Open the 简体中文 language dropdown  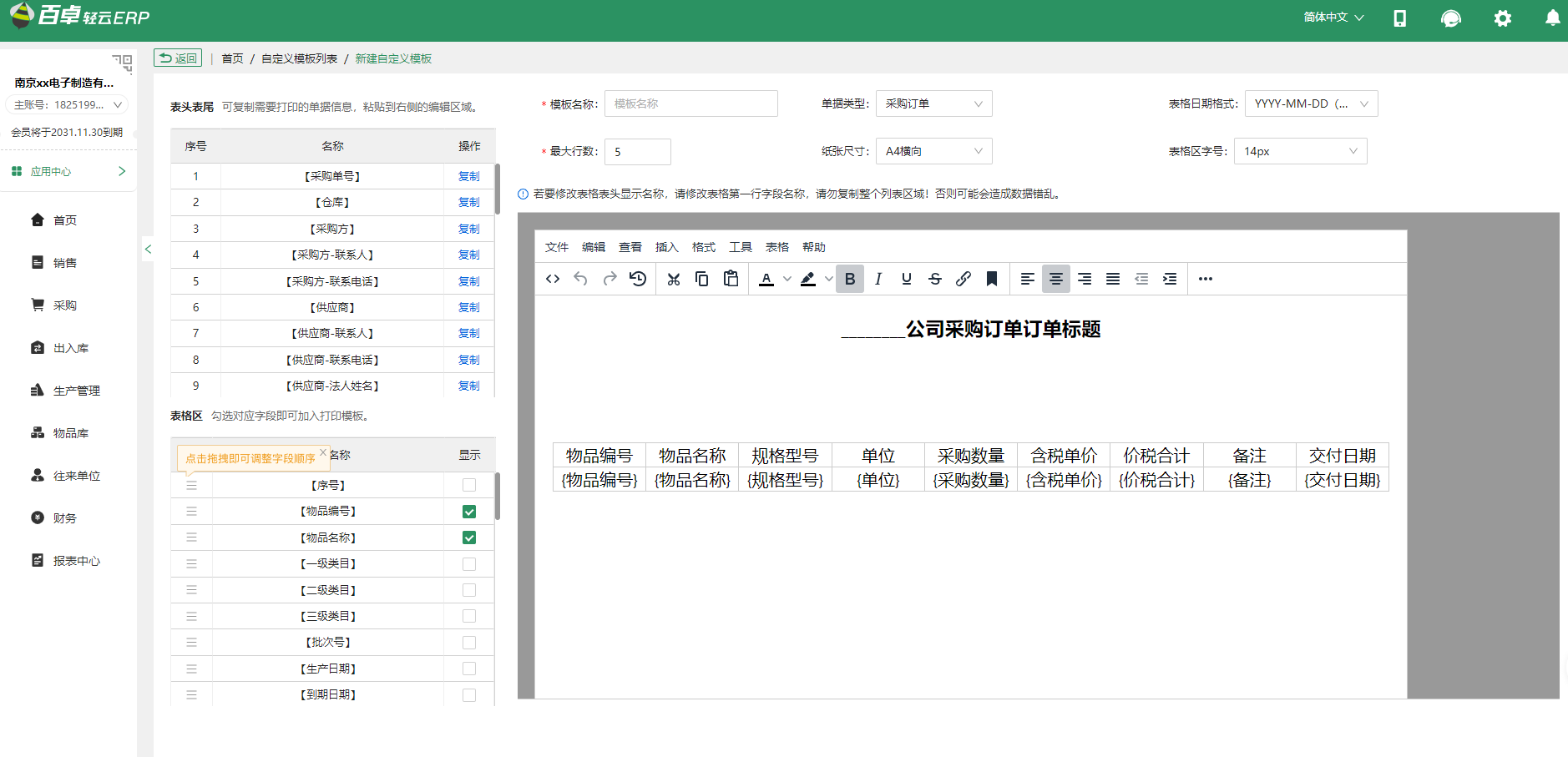tap(1333, 18)
